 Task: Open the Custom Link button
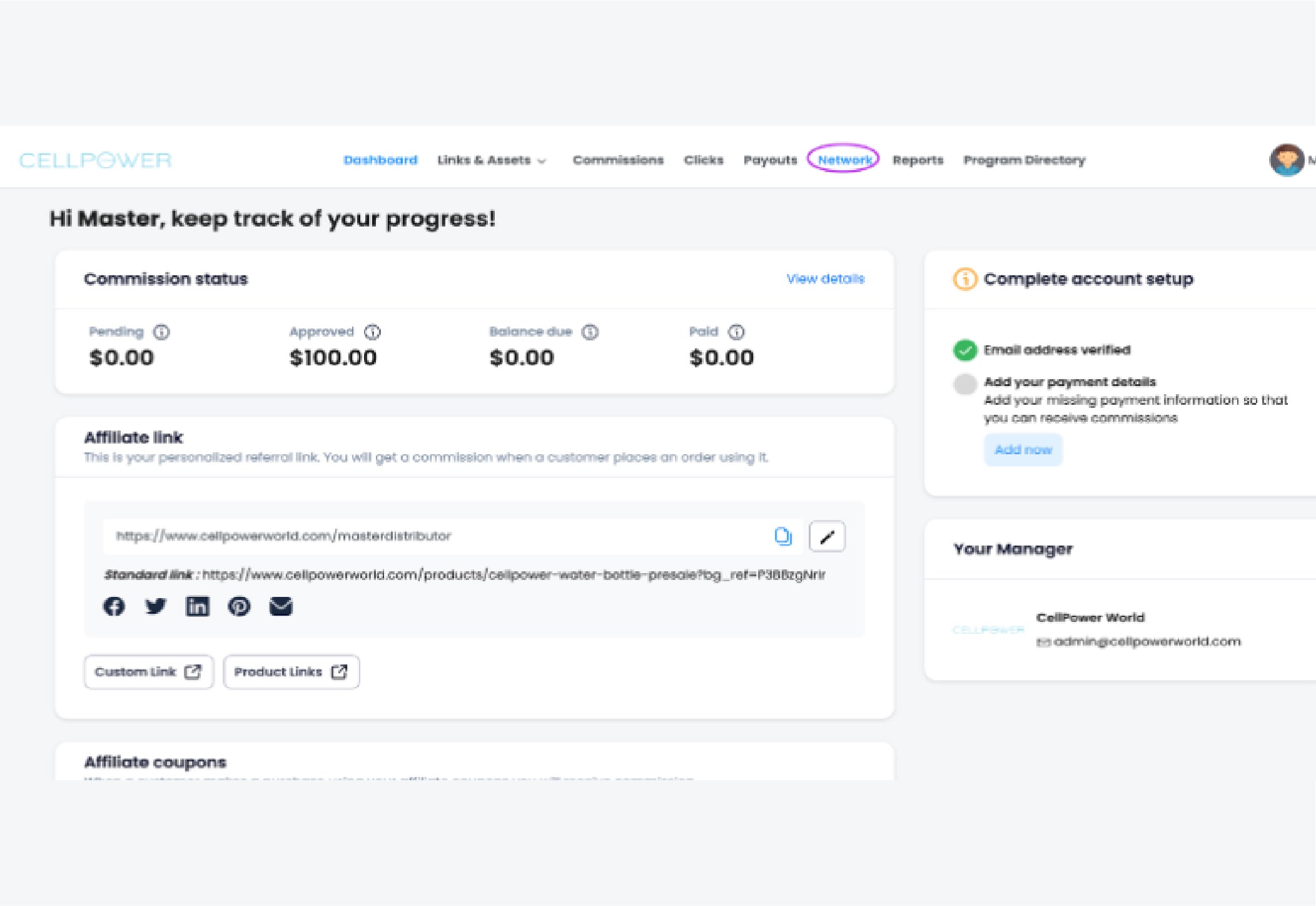click(x=148, y=672)
